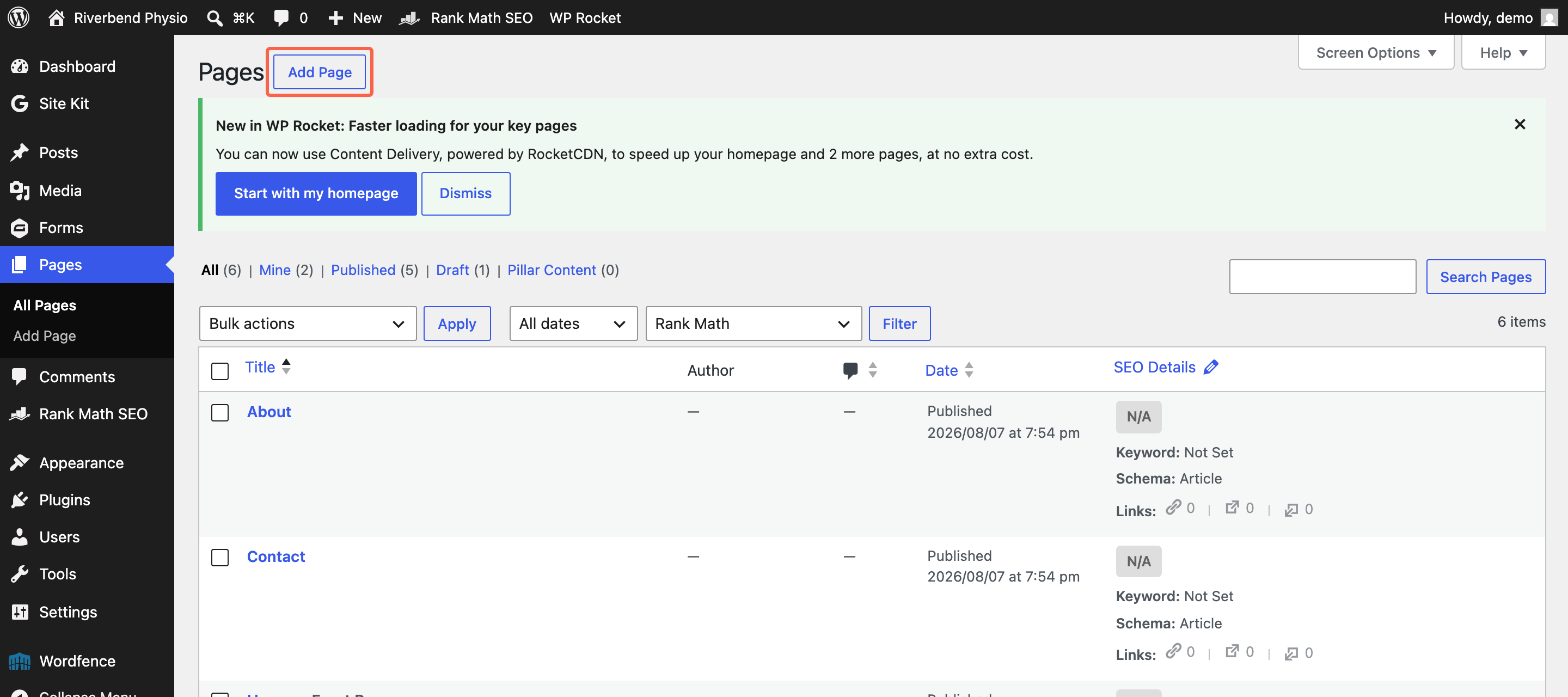Click the plus New icon in admin bar

coord(335,17)
